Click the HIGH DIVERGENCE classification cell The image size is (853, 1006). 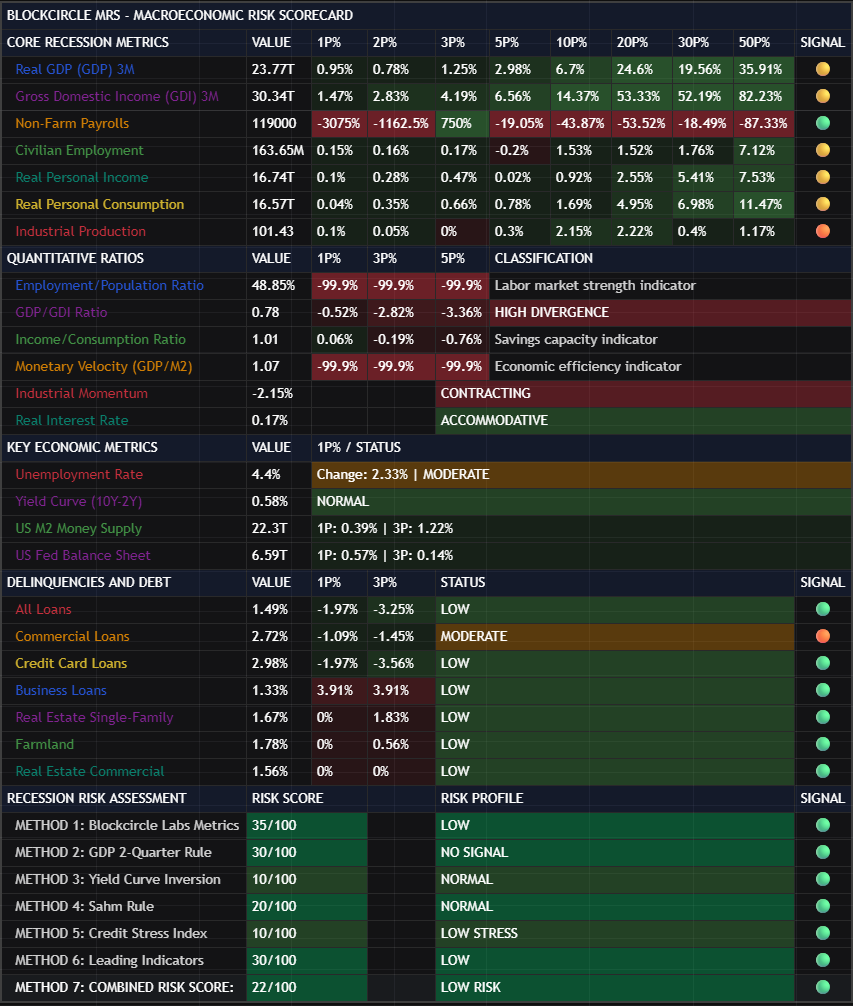[x=551, y=313]
